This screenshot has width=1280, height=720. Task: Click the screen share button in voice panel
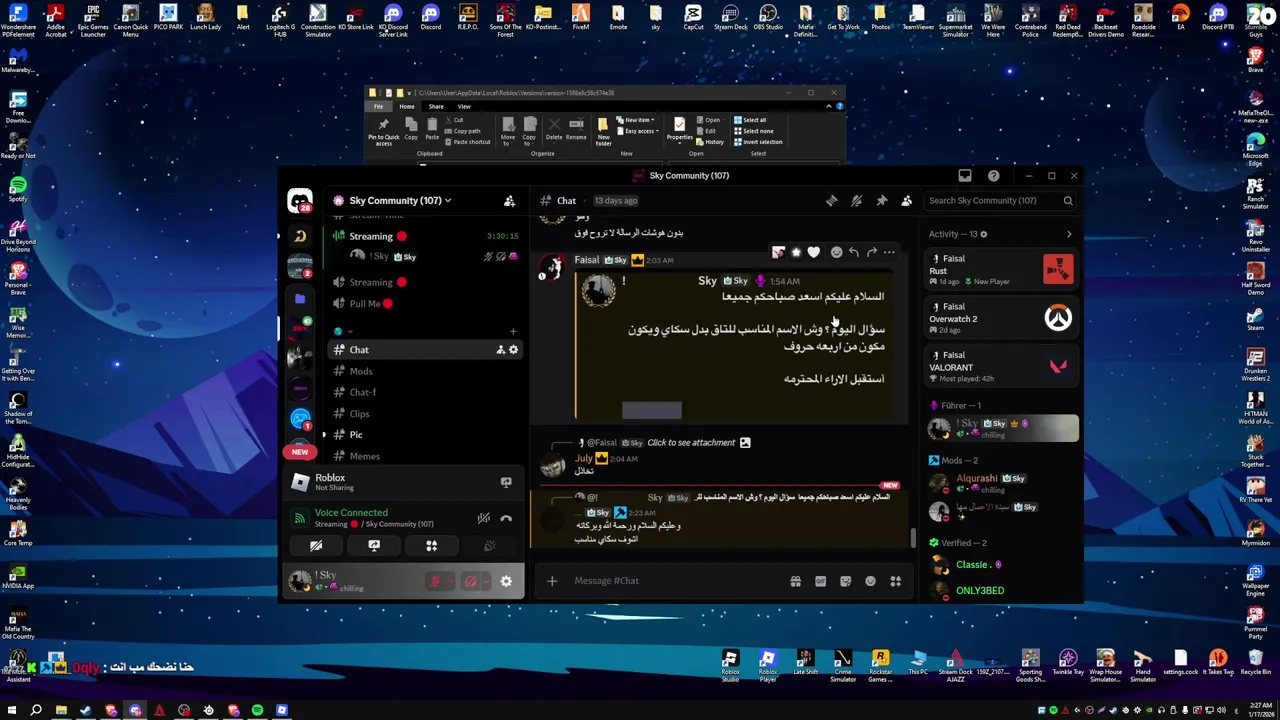(x=374, y=546)
